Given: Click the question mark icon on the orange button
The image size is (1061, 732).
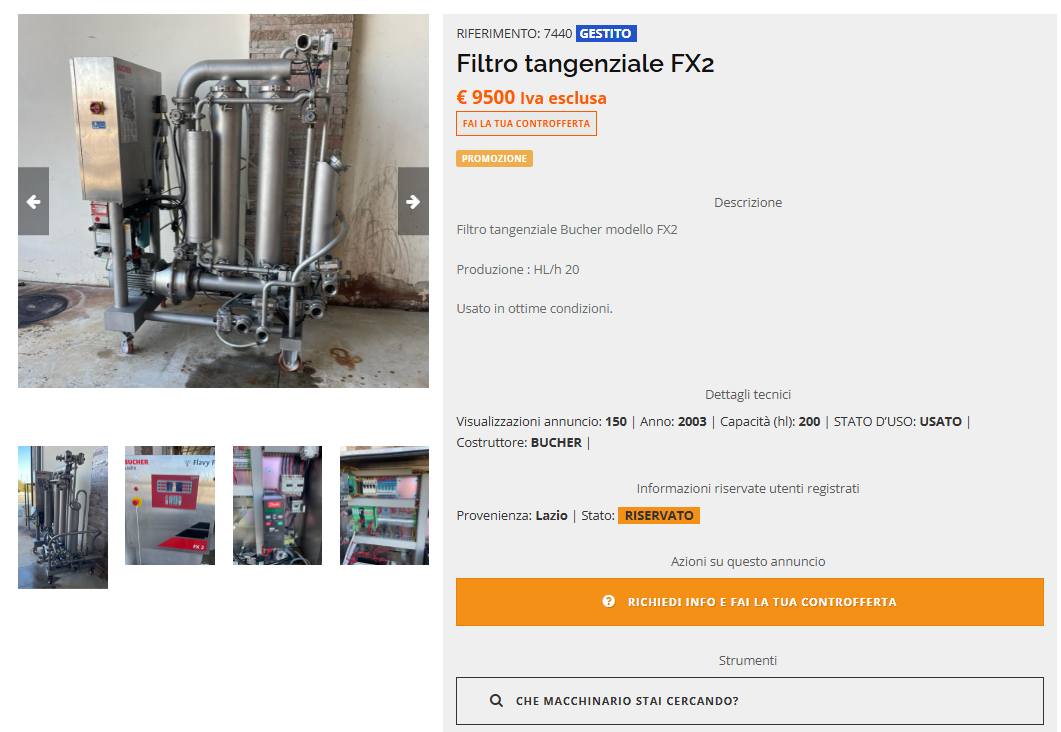Looking at the screenshot, I should click(x=608, y=601).
